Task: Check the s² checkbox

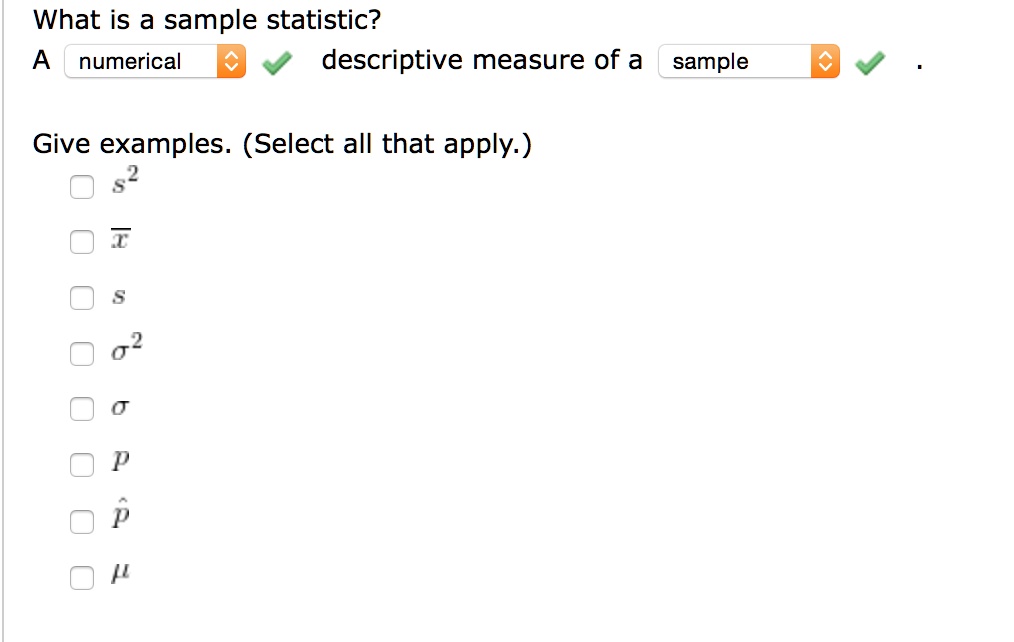Action: [x=82, y=186]
